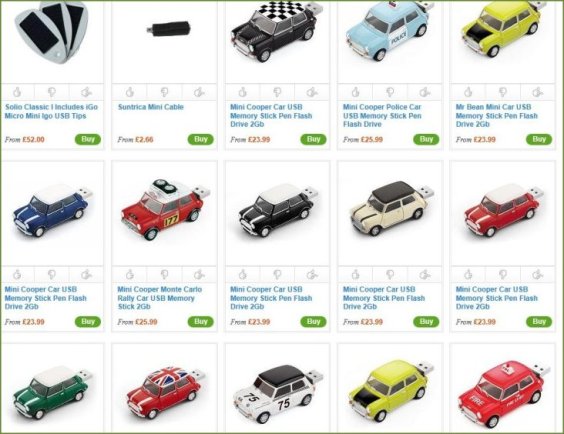This screenshot has width=564, height=434.
Task: Open Mr Bean Mini Car USB product link
Action: [496, 115]
